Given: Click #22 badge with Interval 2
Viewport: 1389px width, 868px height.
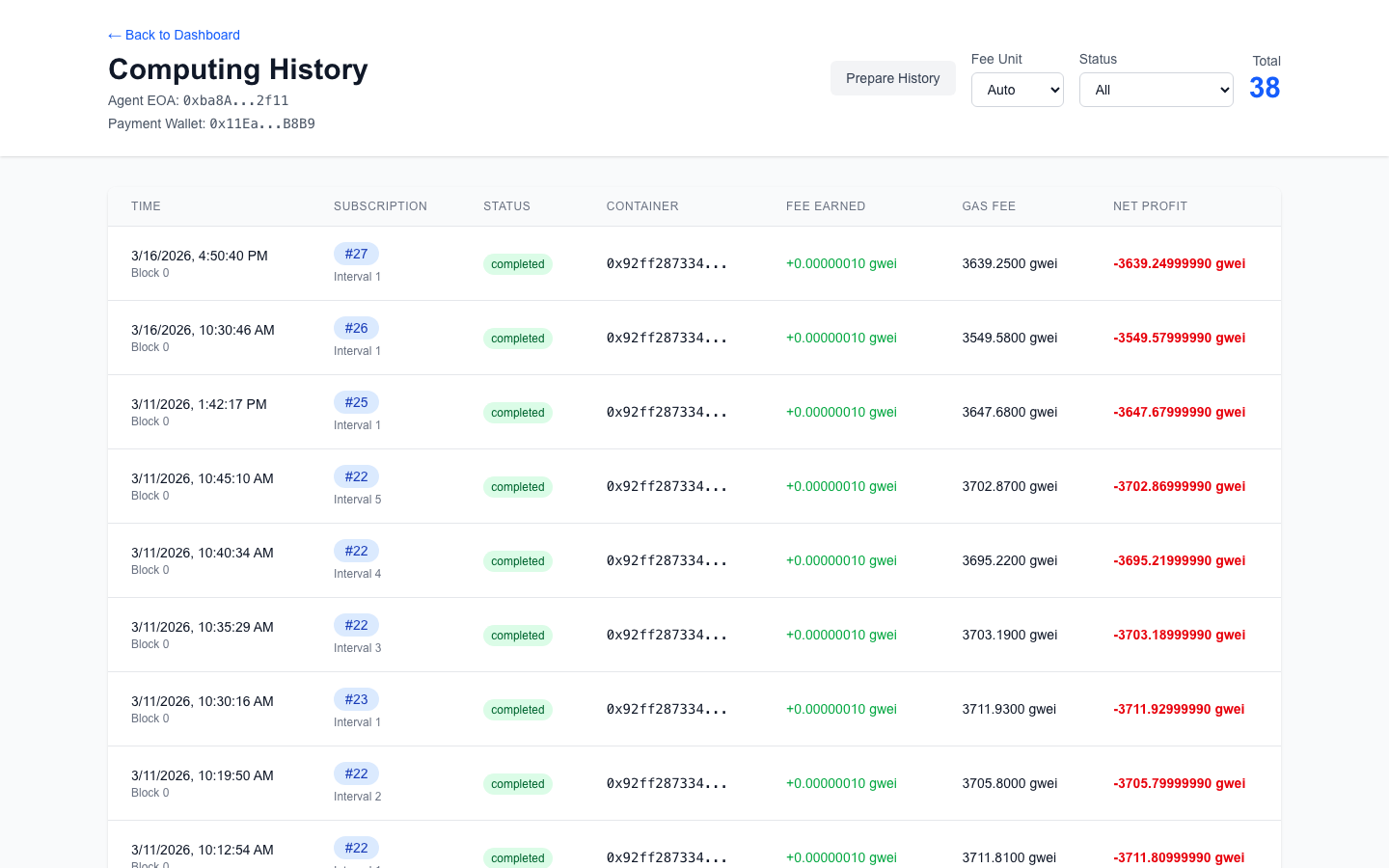Looking at the screenshot, I should click(356, 773).
